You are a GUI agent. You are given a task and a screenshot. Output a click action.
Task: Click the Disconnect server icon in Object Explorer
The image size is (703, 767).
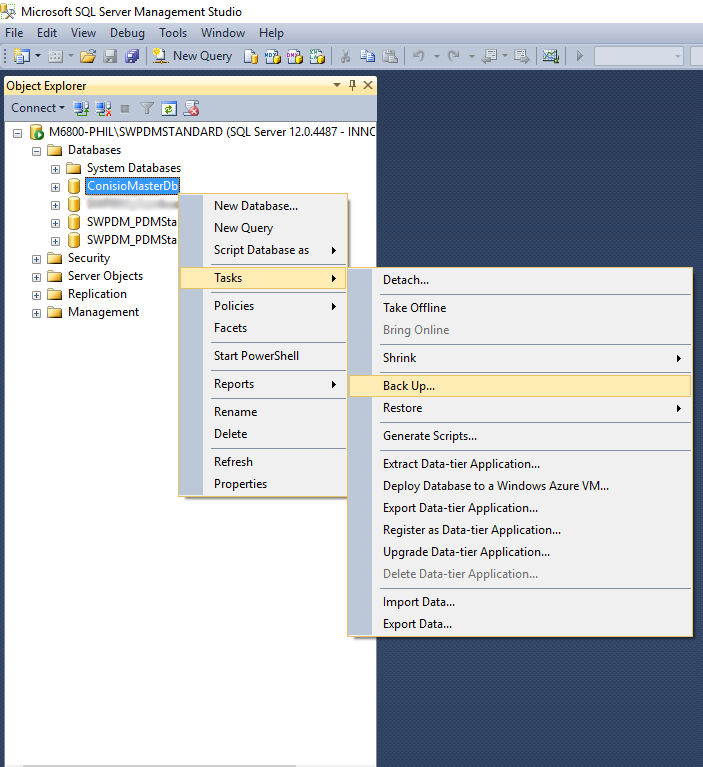click(103, 108)
